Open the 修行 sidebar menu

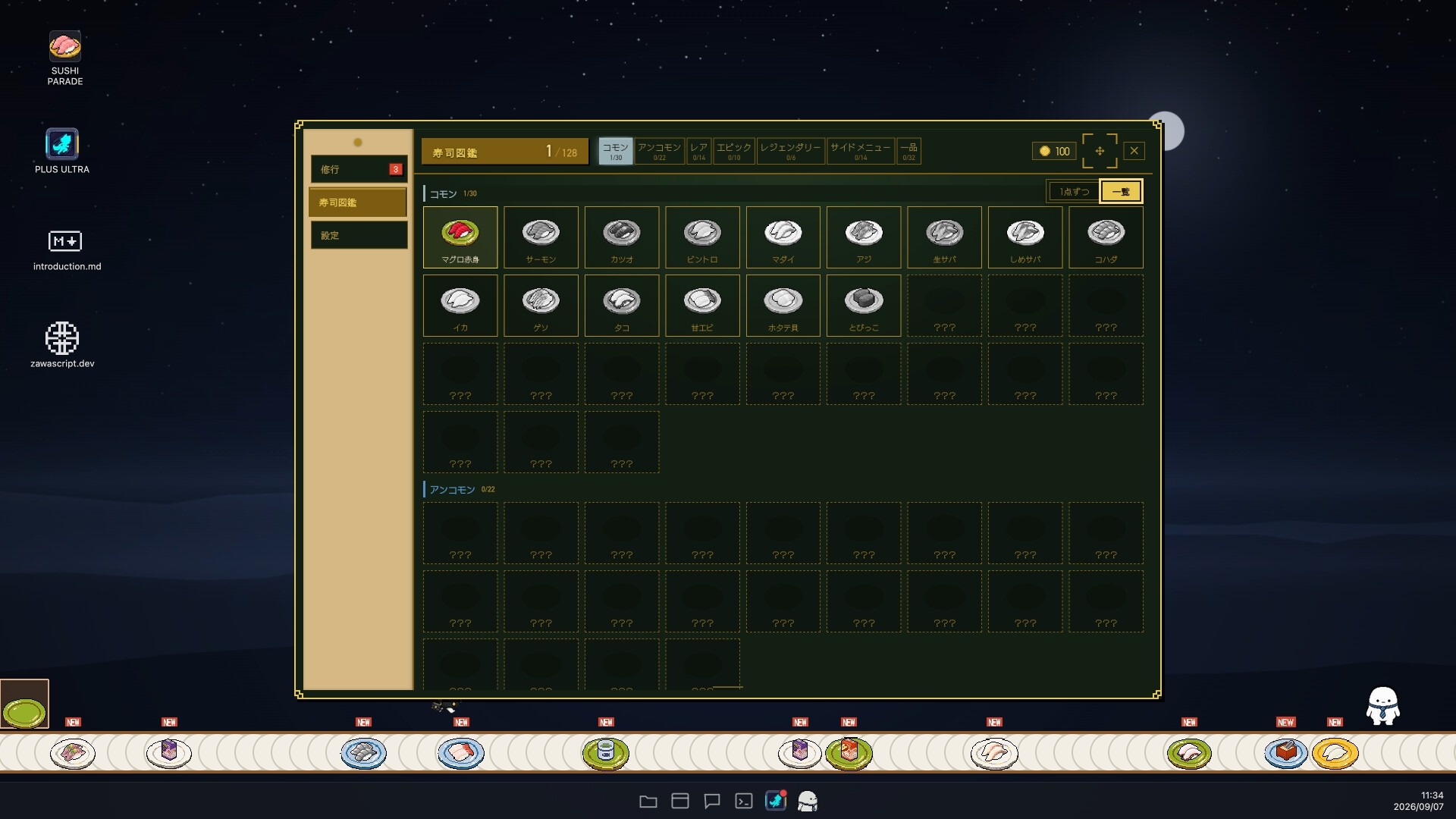(x=359, y=169)
